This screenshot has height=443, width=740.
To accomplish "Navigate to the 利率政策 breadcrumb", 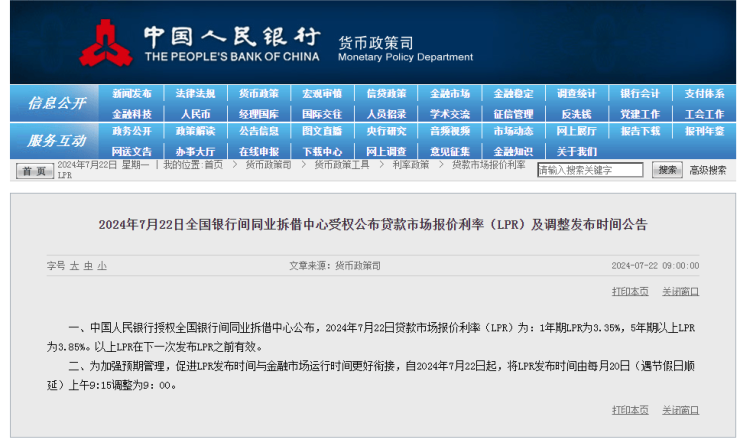I will click(x=410, y=164).
